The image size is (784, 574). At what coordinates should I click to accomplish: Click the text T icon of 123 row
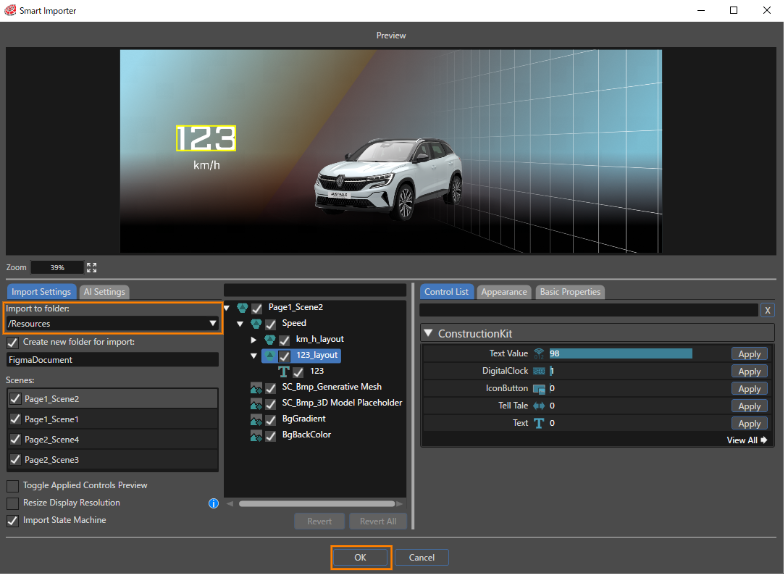284,372
